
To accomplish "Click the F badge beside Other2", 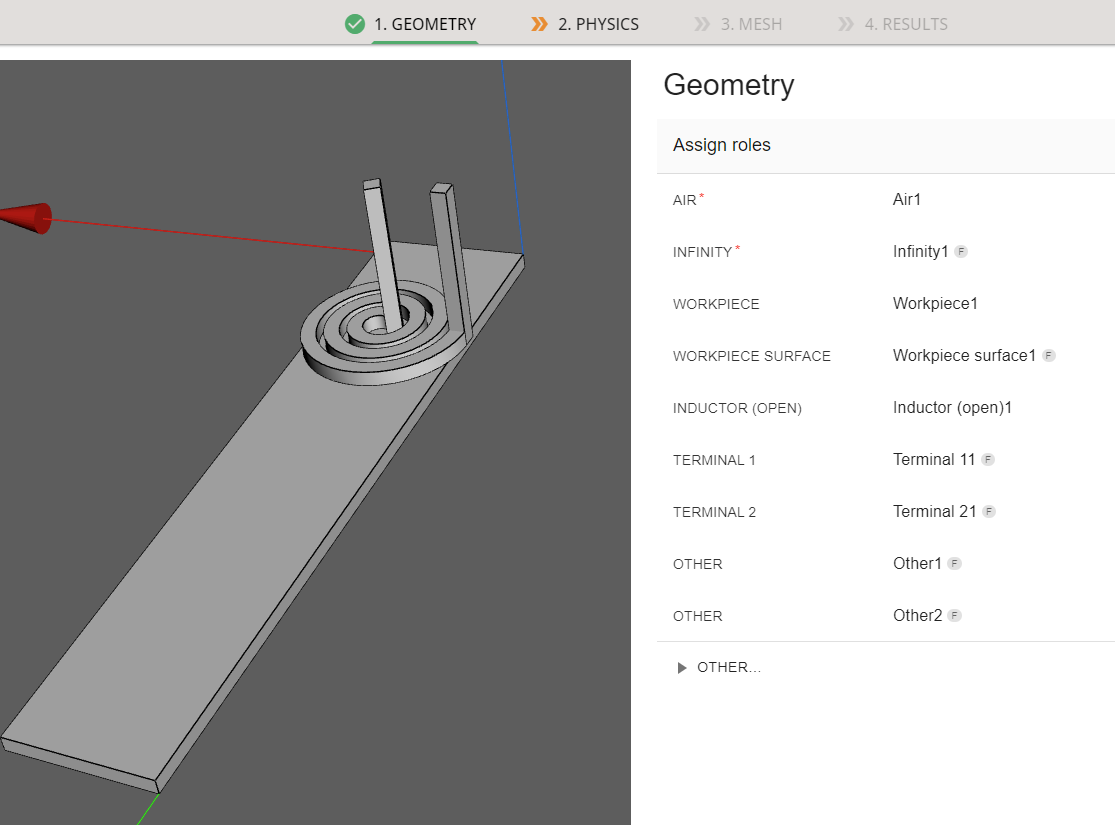I will point(955,616).
